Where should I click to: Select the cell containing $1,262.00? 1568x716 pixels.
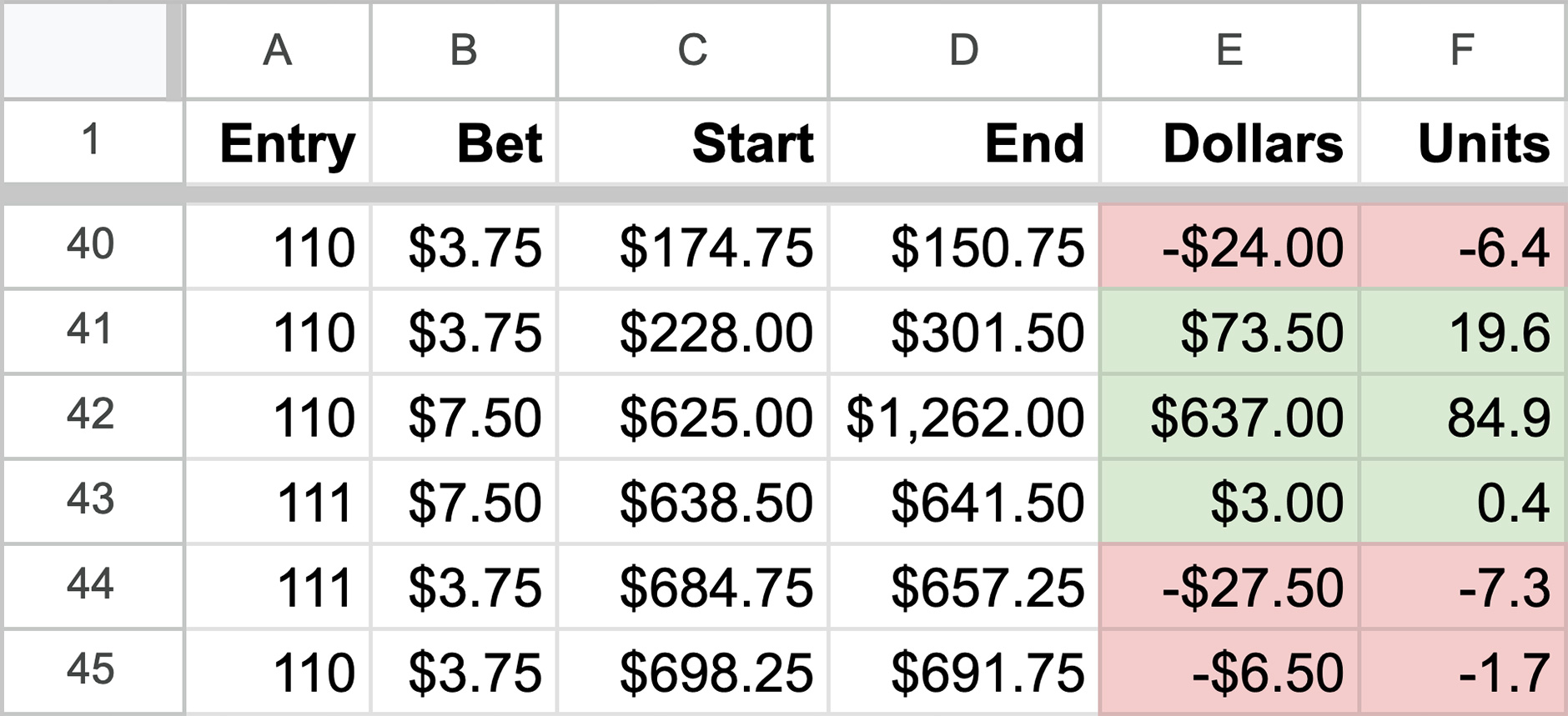(x=963, y=415)
